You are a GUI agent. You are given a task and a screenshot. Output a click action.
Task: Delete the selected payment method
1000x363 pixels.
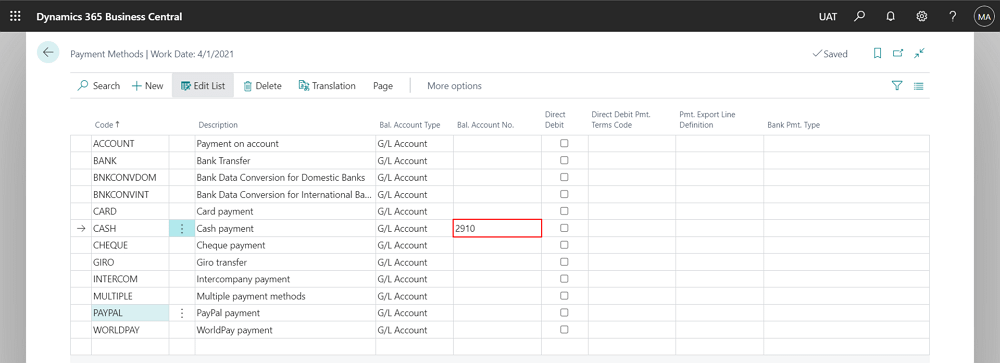coord(262,85)
